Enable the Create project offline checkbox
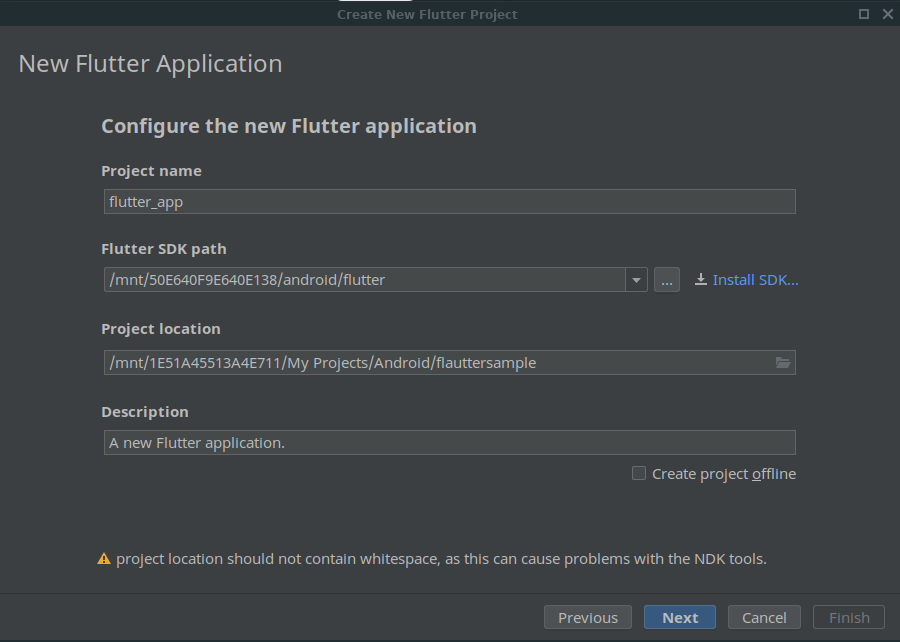Image resolution: width=900 pixels, height=642 pixels. pos(639,474)
